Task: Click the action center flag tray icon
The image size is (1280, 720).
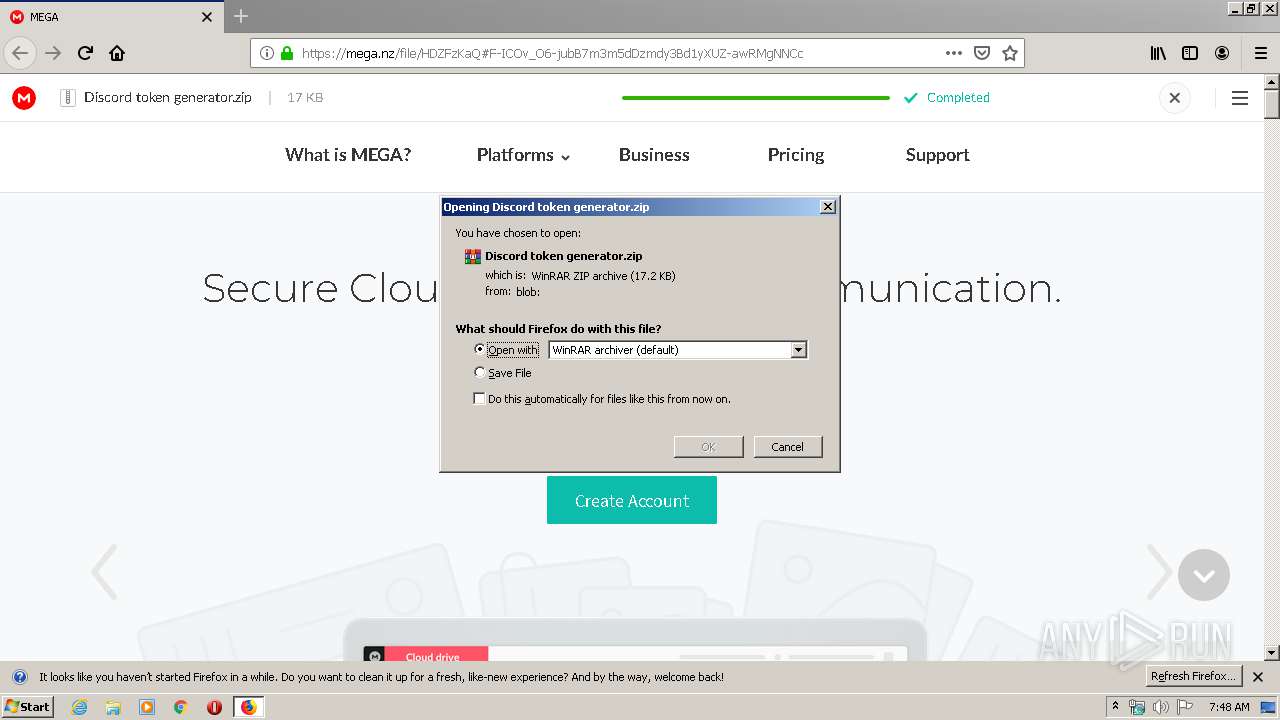Action: (x=1183, y=707)
